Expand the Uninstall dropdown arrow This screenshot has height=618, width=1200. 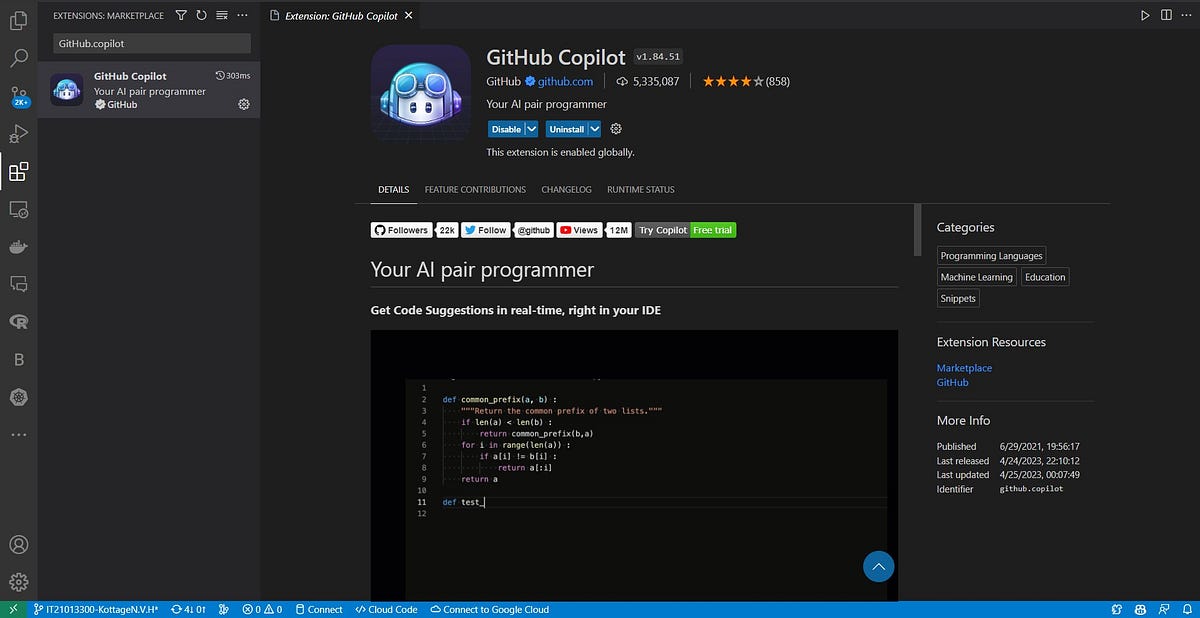594,129
